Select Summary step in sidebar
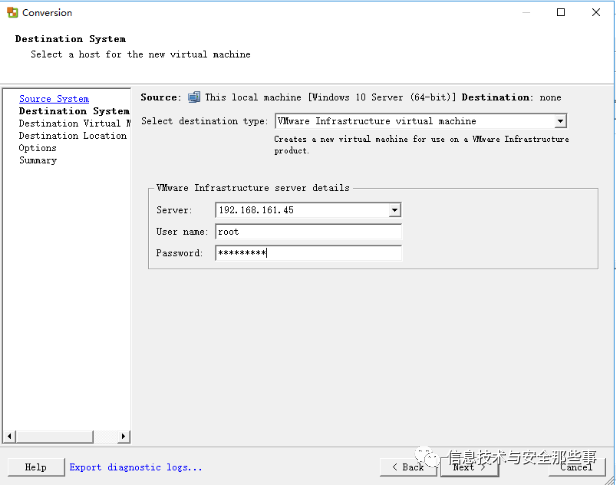The image size is (616, 485). pos(38,160)
